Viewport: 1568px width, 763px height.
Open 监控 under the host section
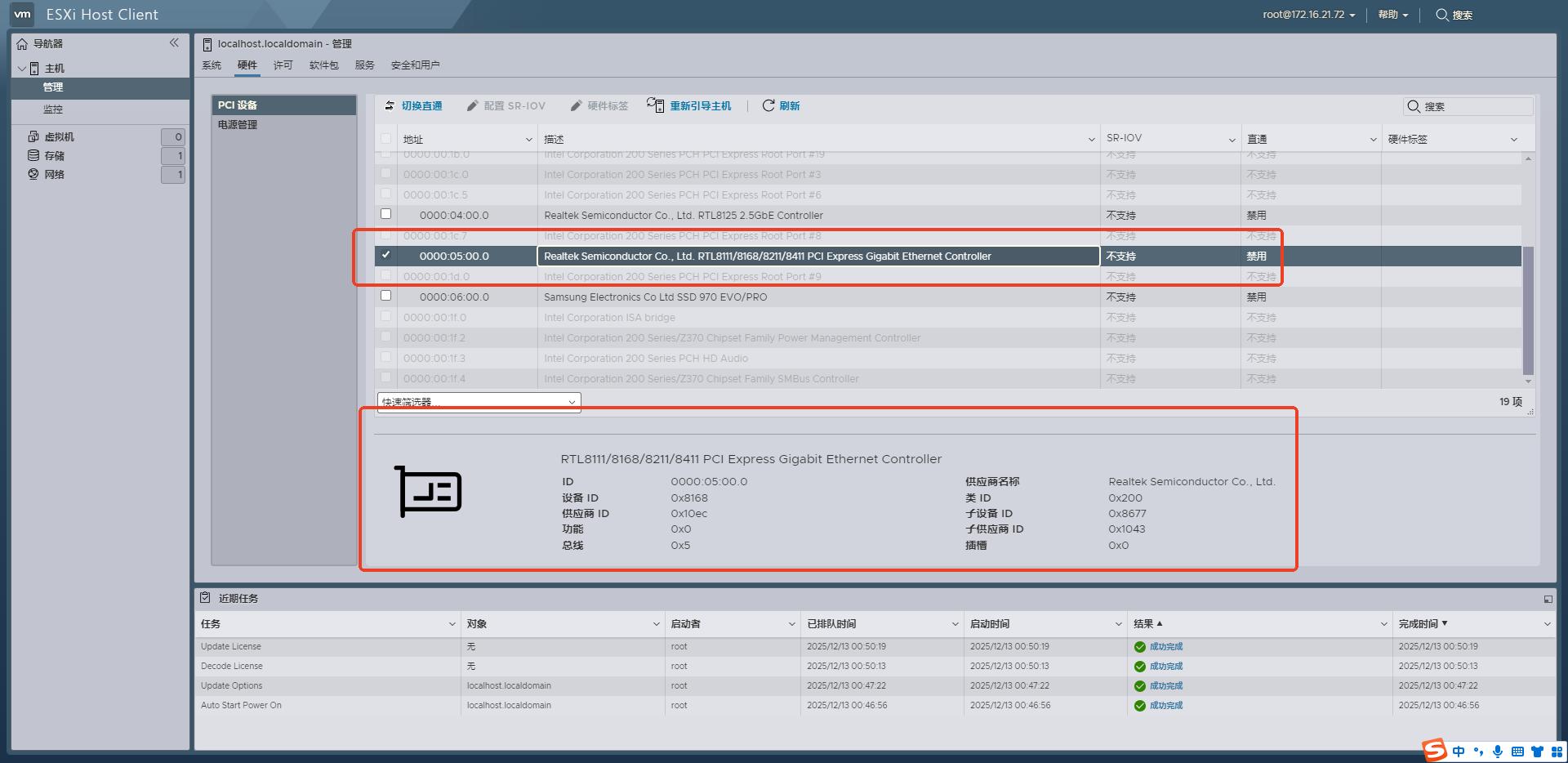51,109
